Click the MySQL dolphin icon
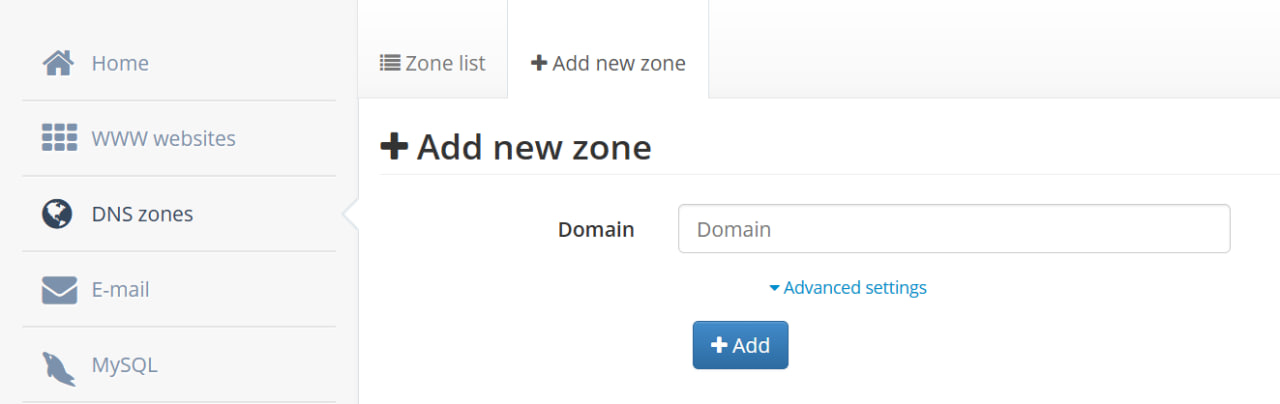Image resolution: width=1280 pixels, height=404 pixels. [59, 367]
